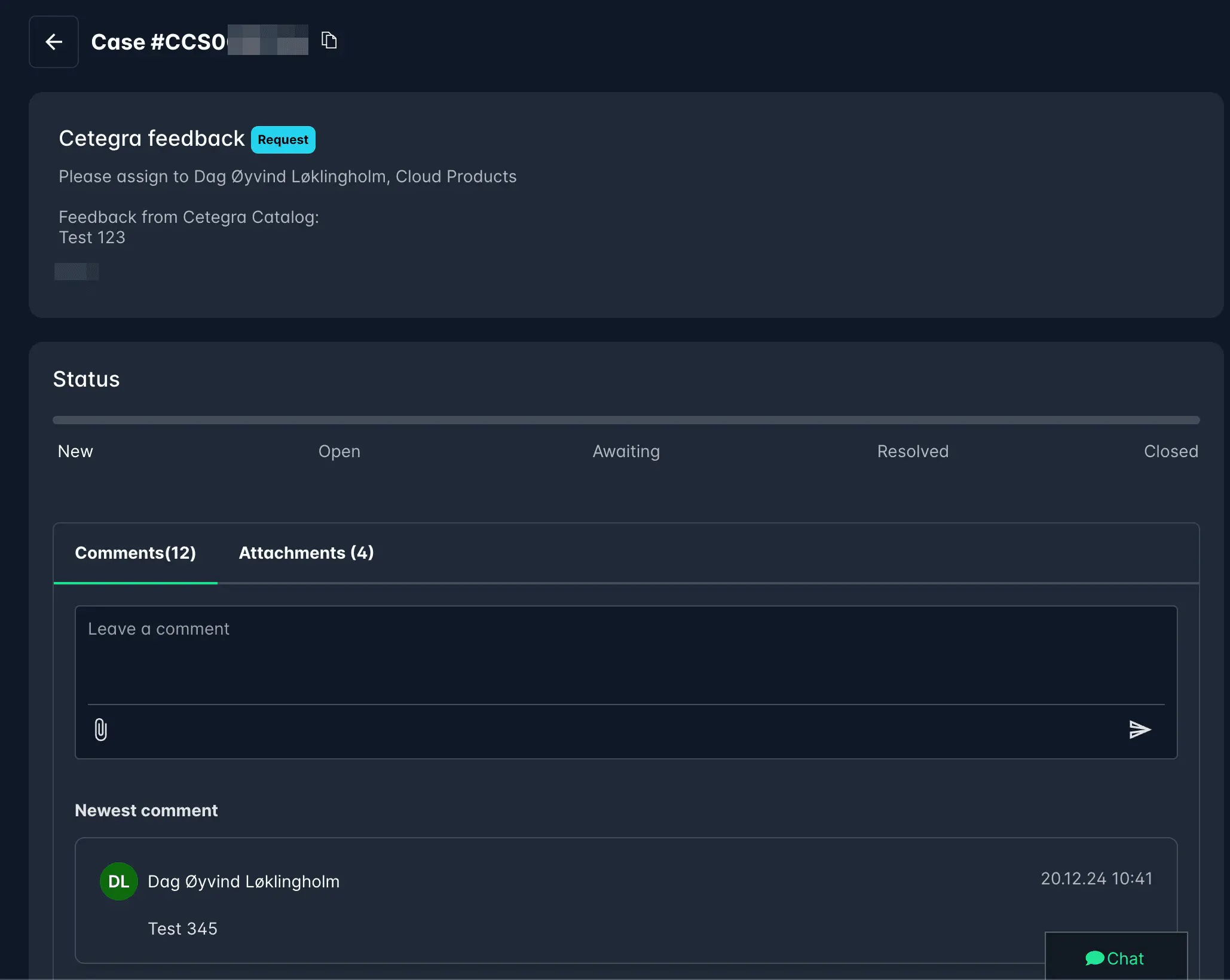Click the Resolved status step

(913, 451)
